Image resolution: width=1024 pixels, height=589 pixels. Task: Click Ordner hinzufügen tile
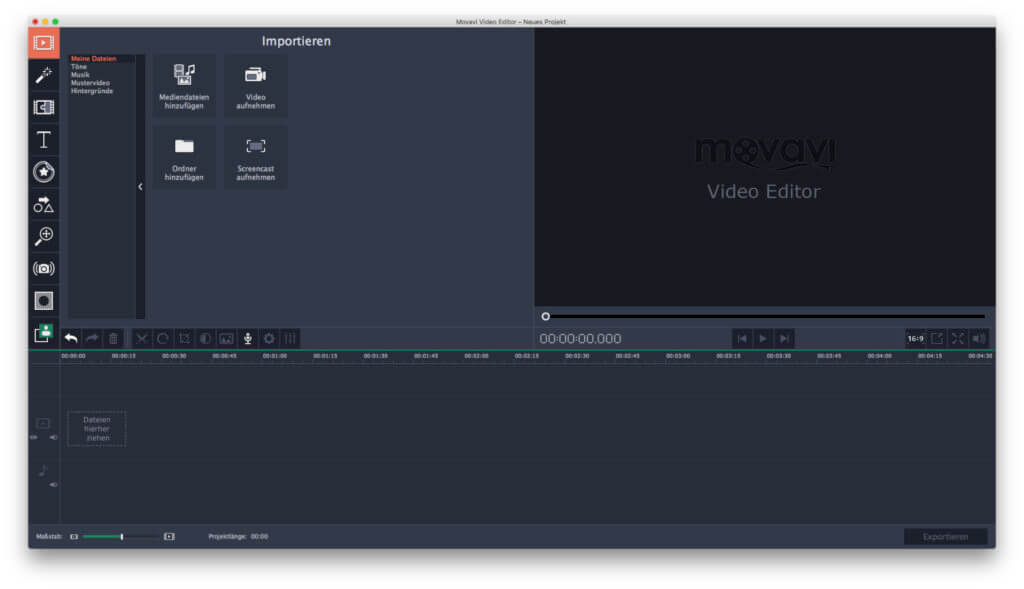[x=184, y=158]
